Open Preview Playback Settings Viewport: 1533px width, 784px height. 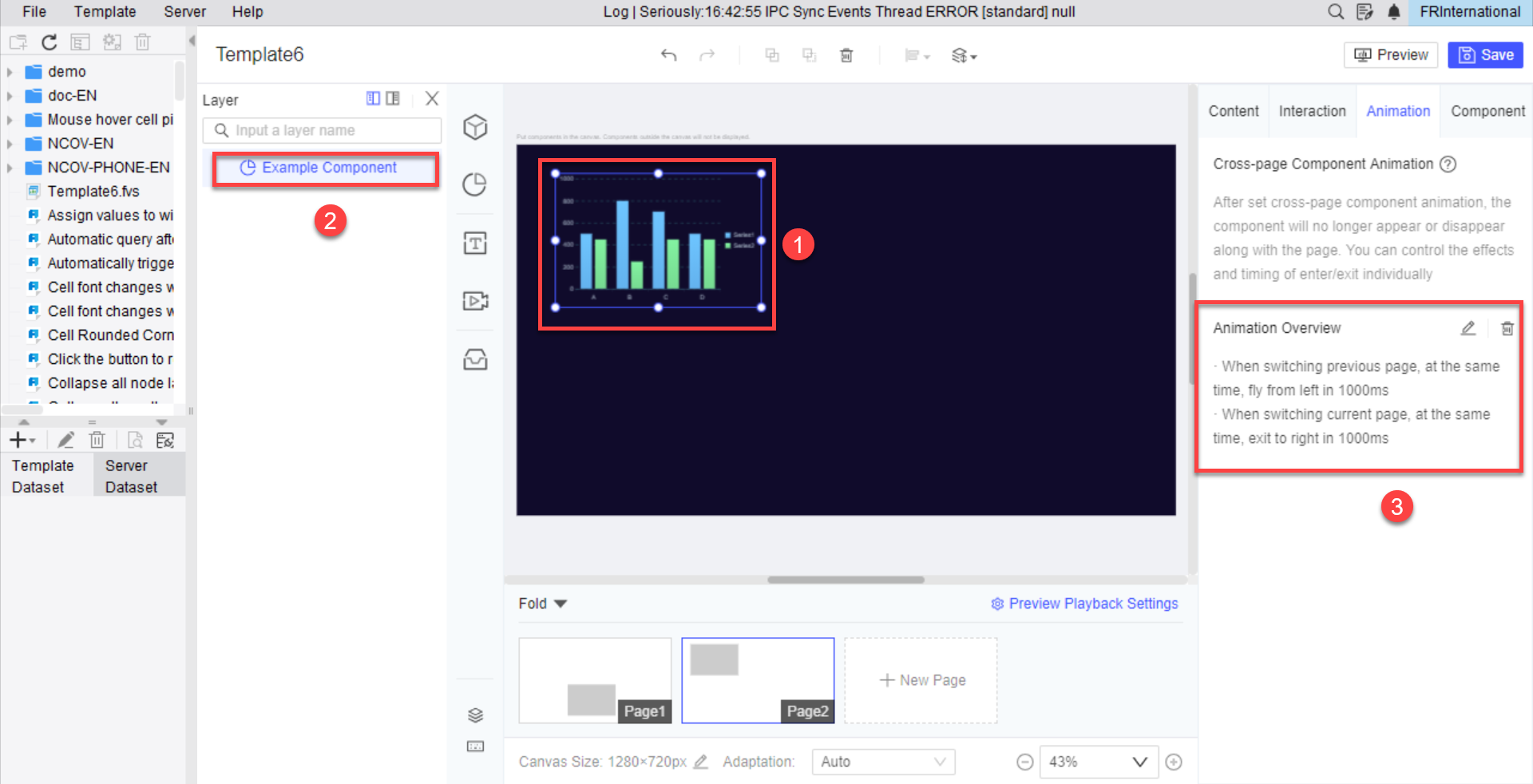1084,604
